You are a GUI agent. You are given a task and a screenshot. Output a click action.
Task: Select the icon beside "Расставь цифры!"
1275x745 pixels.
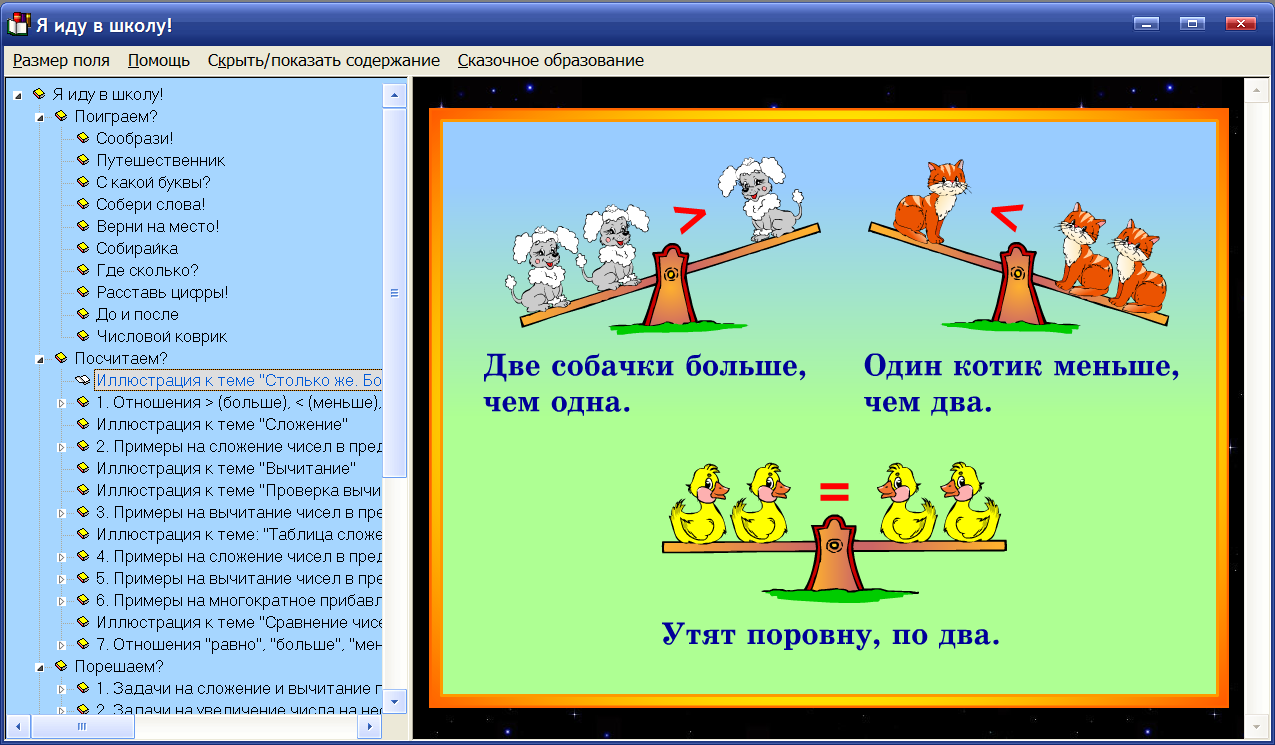(x=83, y=292)
